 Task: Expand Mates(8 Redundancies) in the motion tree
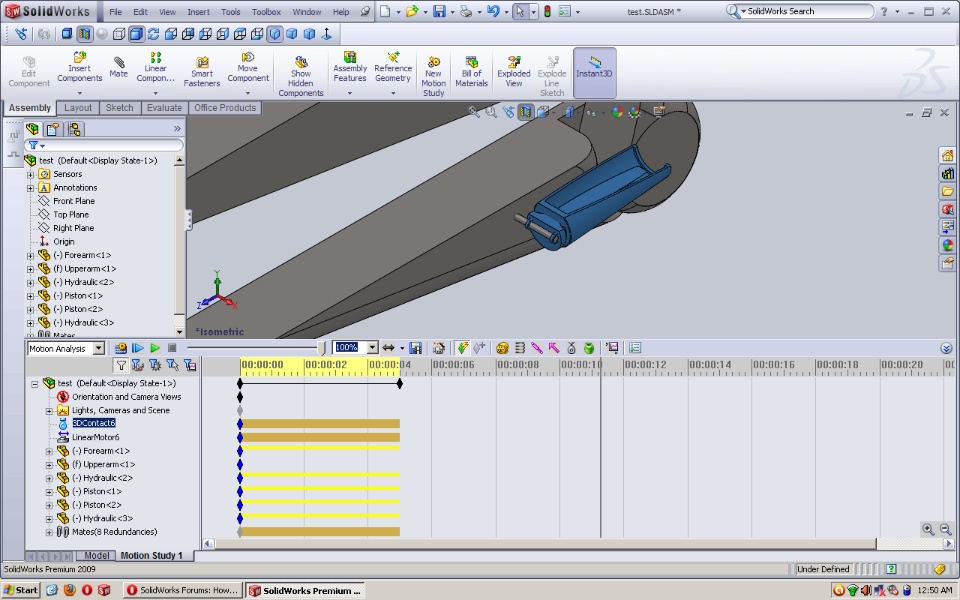point(50,532)
